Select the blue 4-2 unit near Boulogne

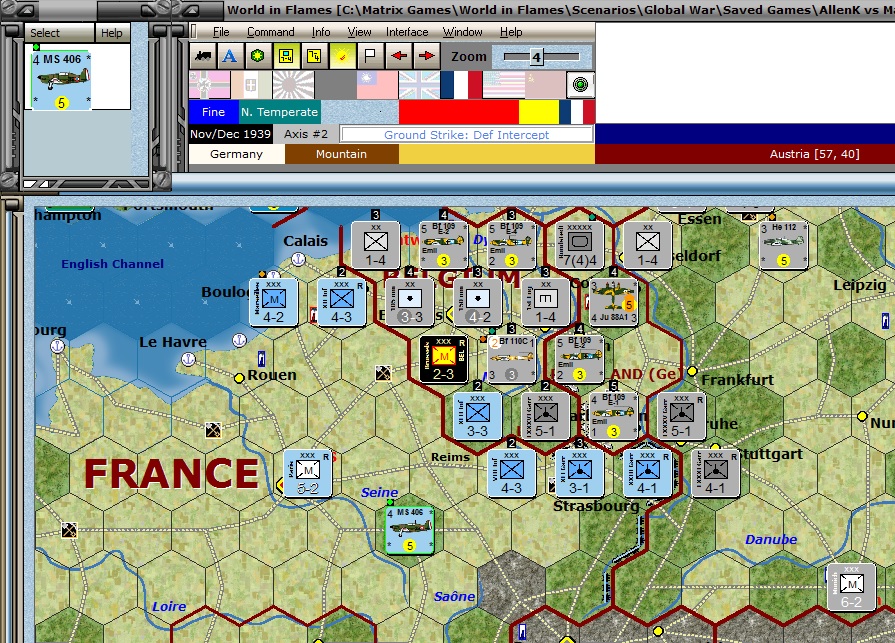273,302
